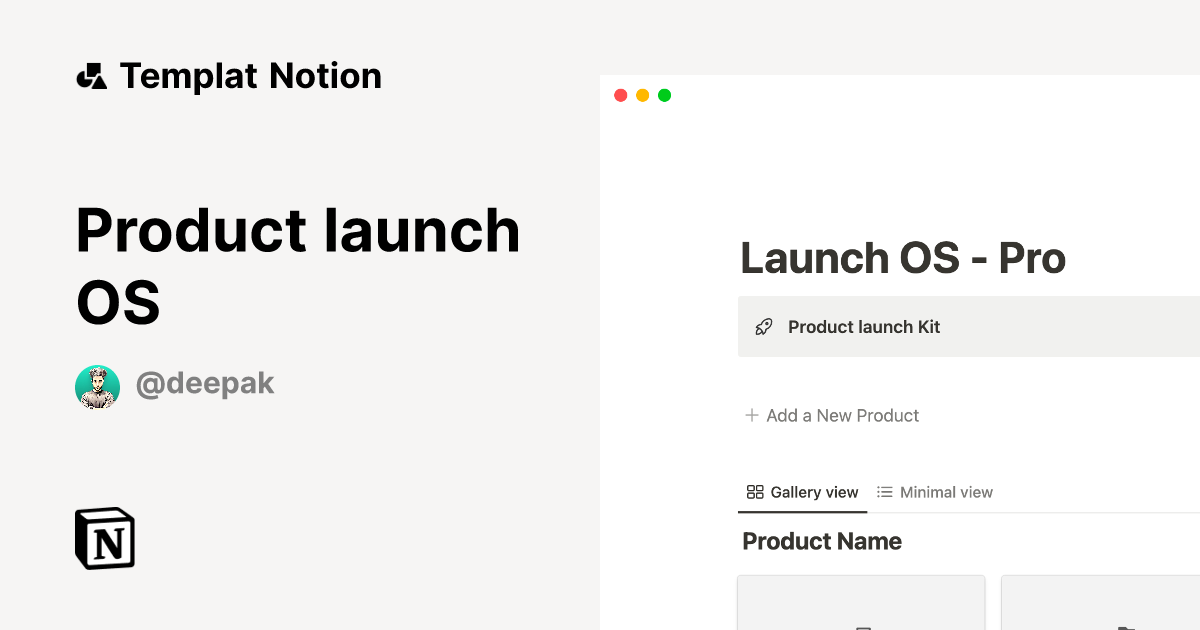Click the plus icon before Add a New Product
This screenshot has width=1200, height=630.
coord(750,415)
